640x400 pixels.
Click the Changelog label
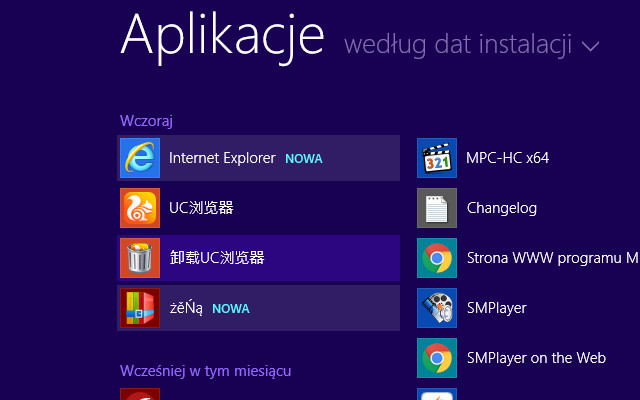[502, 208]
